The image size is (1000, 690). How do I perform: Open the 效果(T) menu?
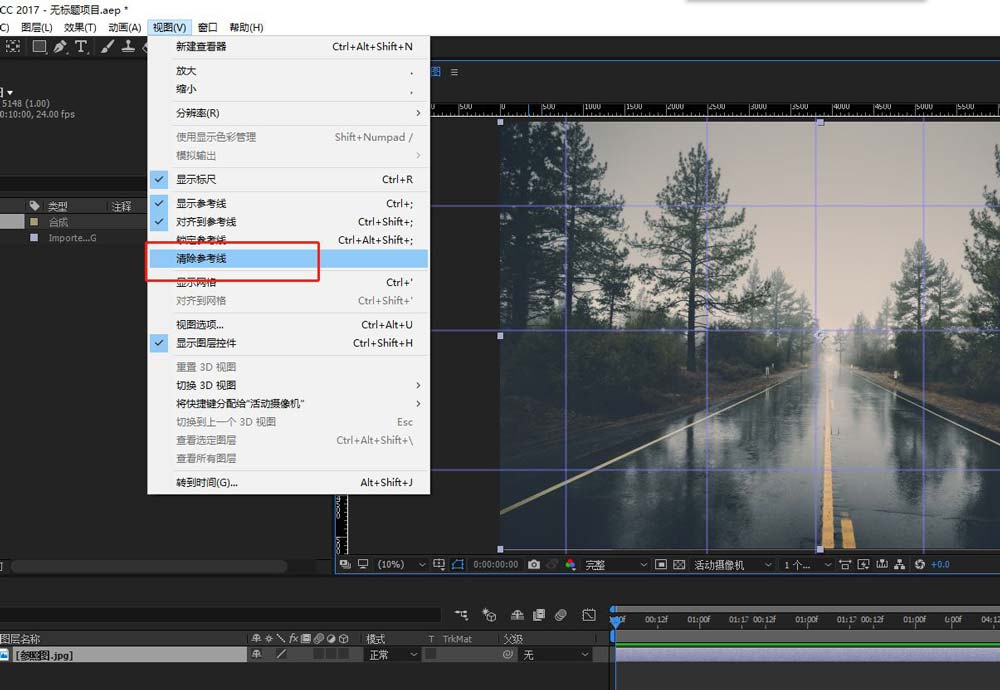80,27
